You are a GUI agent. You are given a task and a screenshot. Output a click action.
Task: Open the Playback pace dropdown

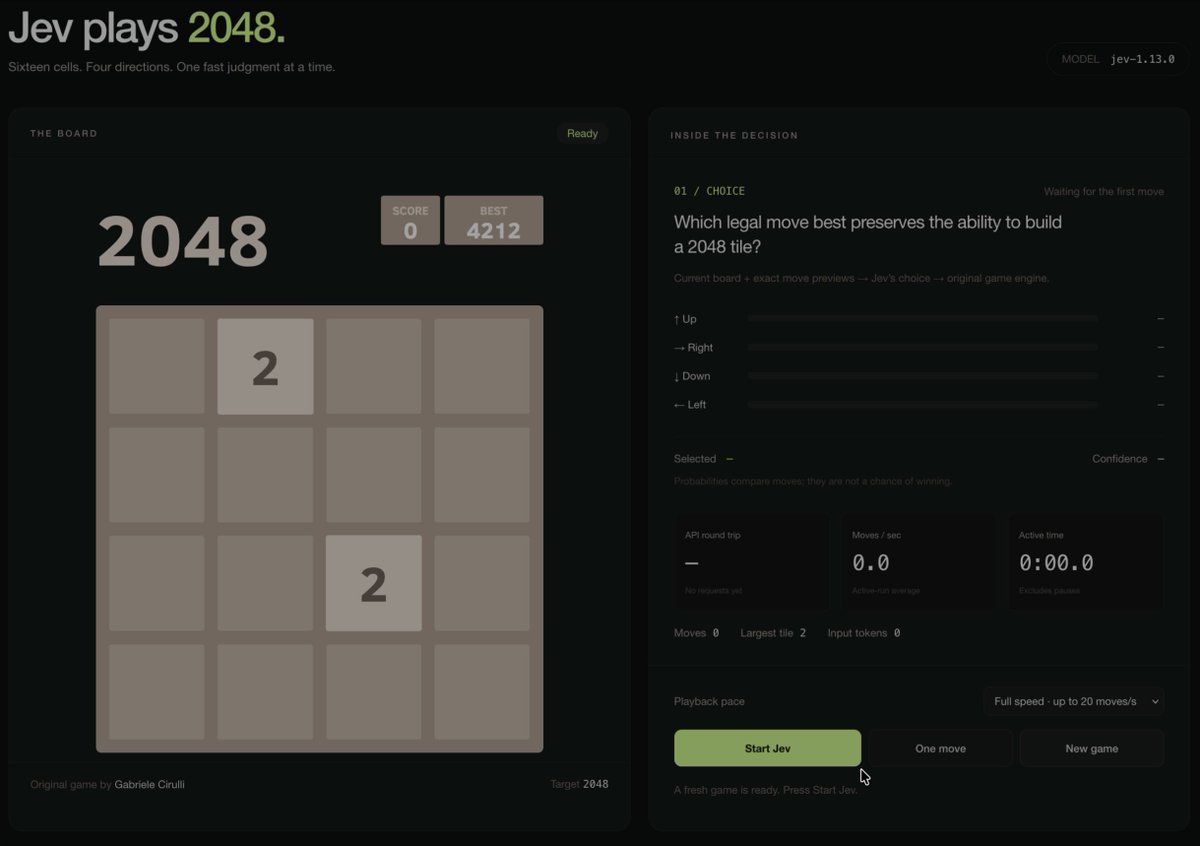[1073, 701]
